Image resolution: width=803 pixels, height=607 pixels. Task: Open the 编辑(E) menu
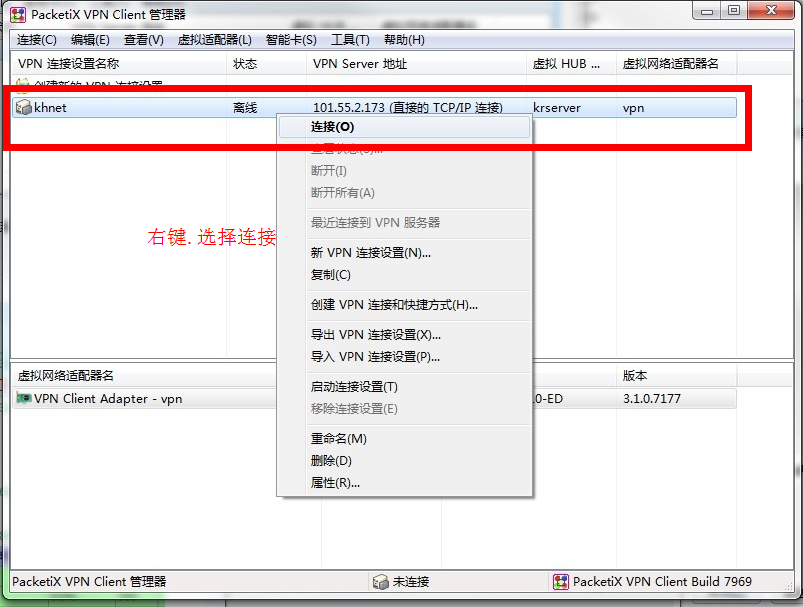[90, 40]
